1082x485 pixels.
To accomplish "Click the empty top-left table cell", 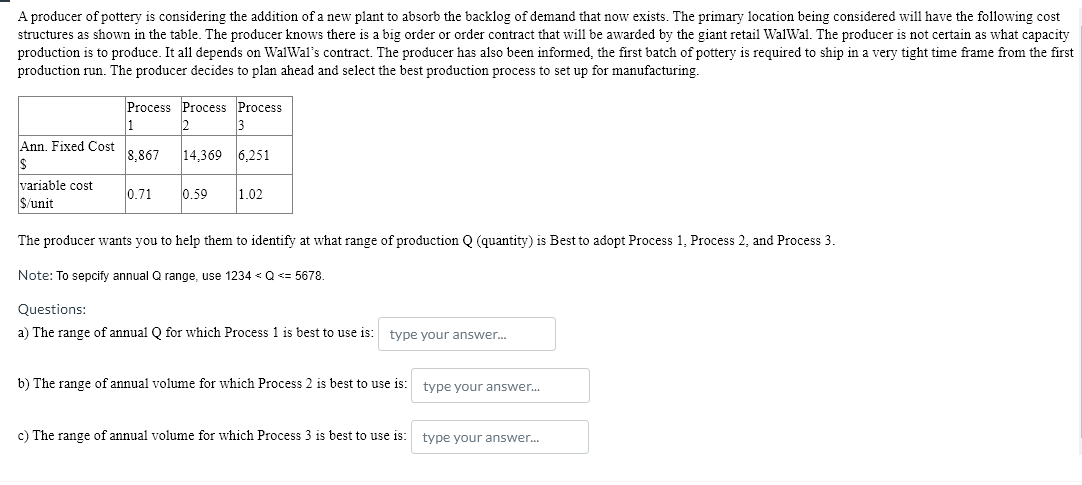I will pos(70,115).
